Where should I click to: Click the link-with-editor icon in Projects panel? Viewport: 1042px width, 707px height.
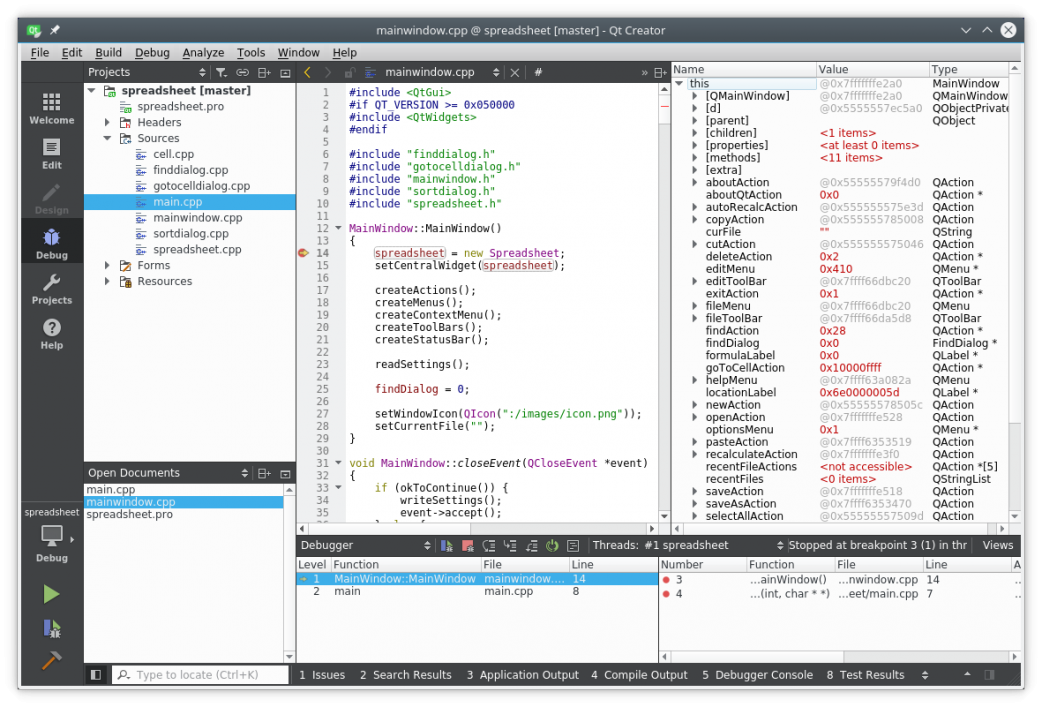[x=242, y=72]
